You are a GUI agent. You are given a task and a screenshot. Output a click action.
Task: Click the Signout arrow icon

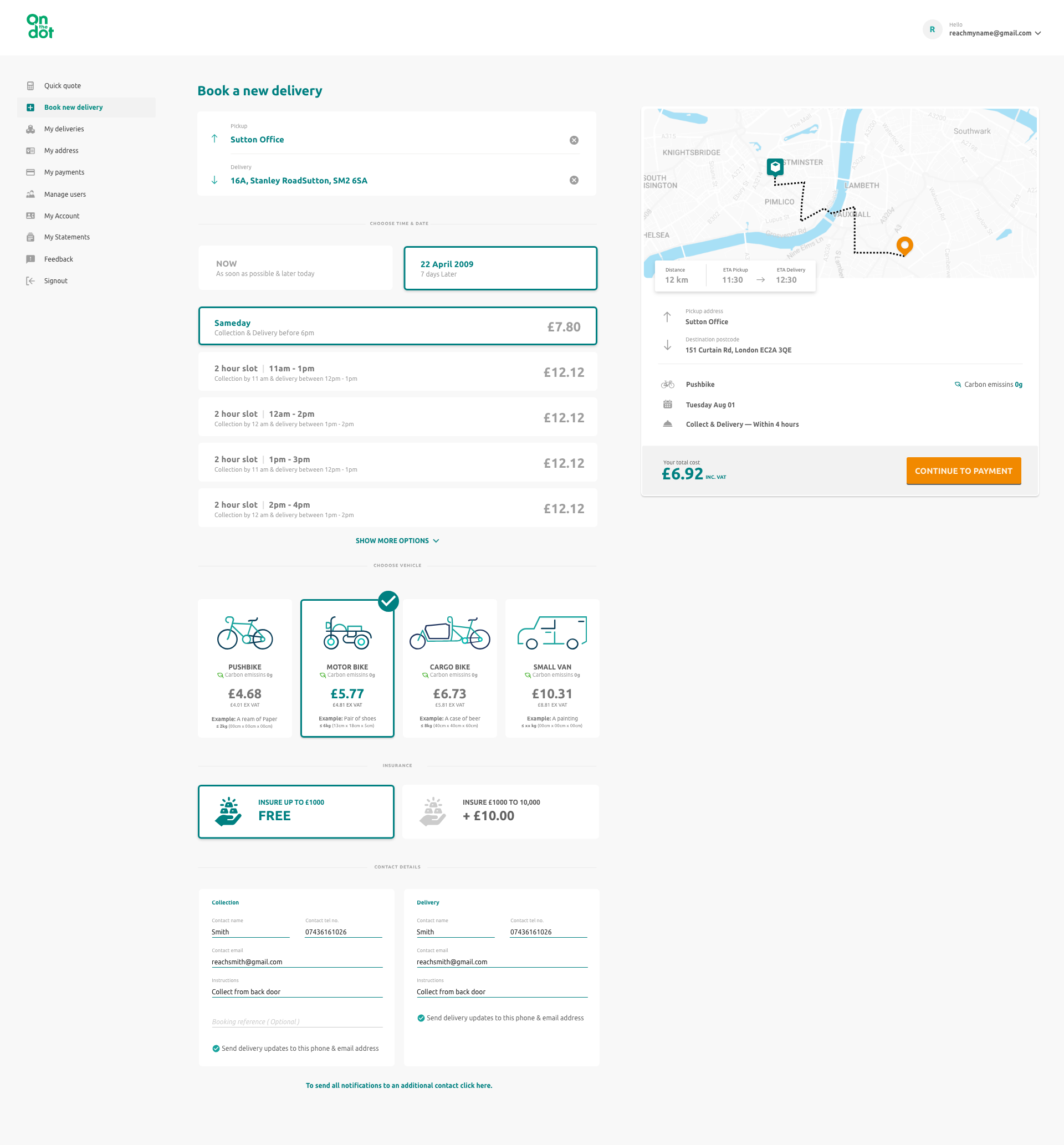[30, 281]
